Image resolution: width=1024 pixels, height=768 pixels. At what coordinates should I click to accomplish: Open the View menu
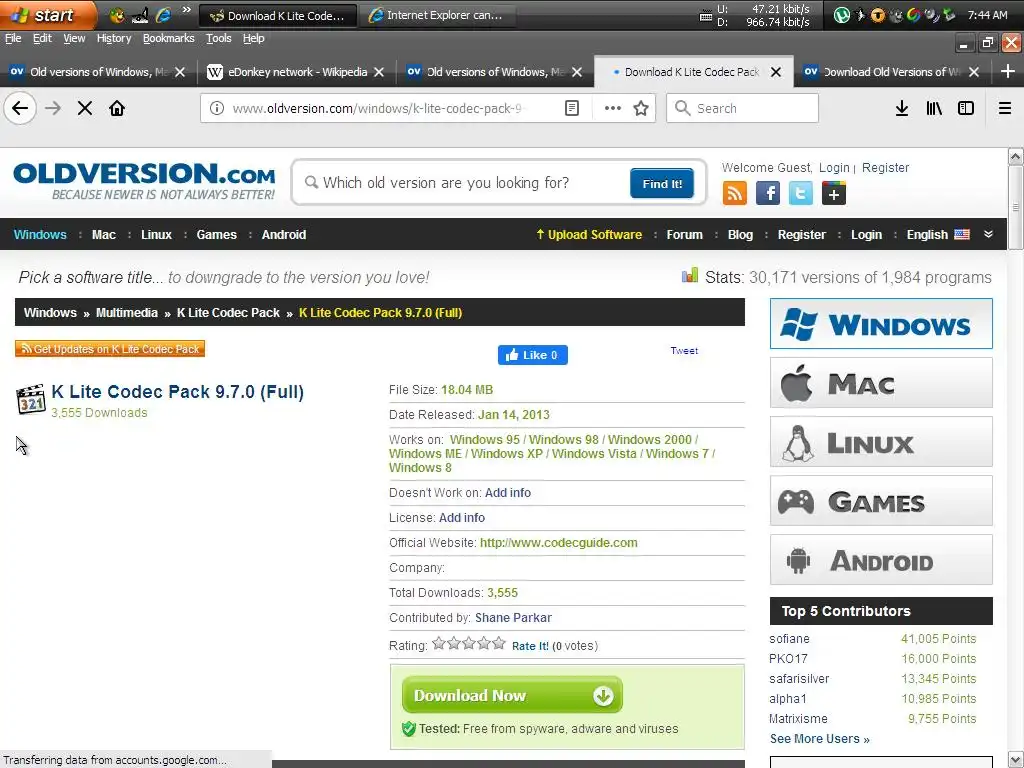point(74,38)
